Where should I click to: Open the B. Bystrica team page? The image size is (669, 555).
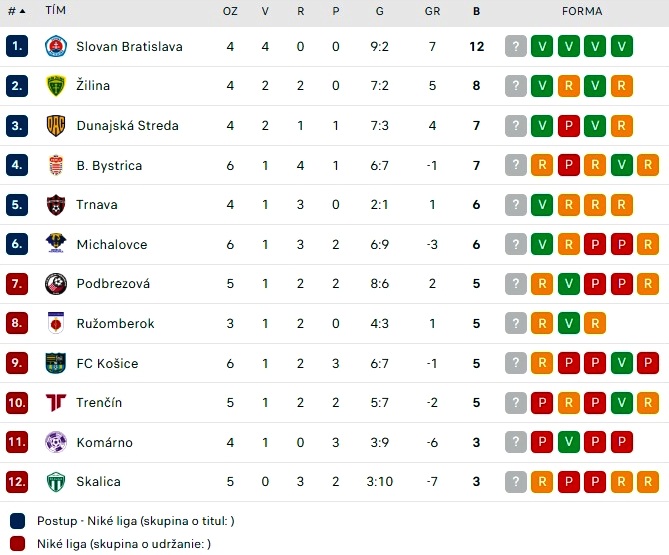tap(109, 165)
